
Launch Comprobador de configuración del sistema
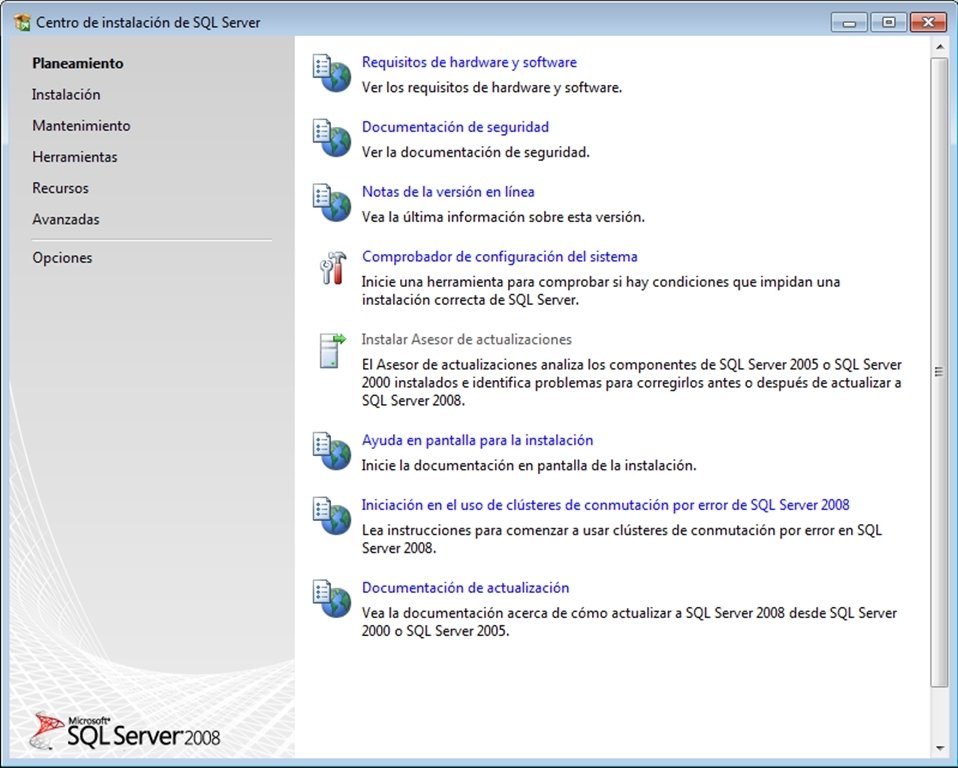pyautogui.click(x=500, y=257)
